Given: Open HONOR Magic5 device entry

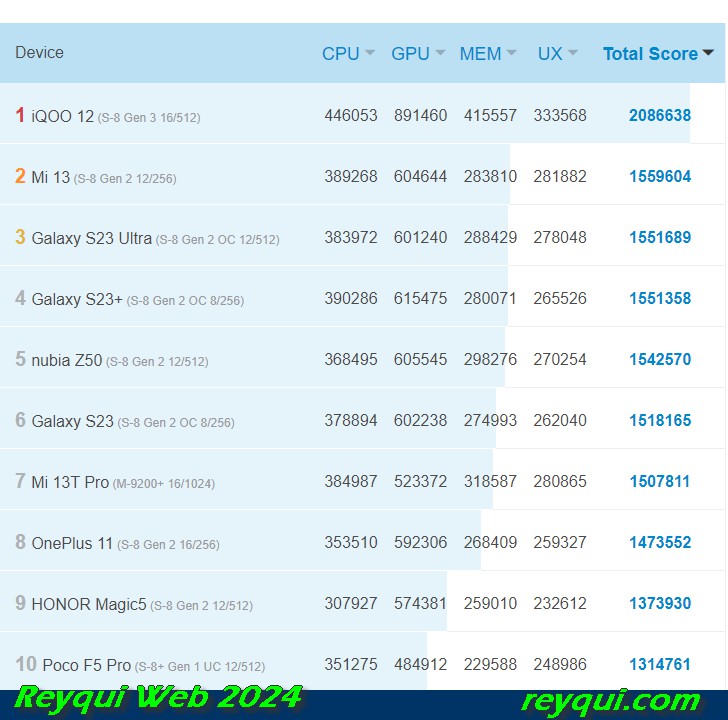Looking at the screenshot, I should [x=89, y=604].
